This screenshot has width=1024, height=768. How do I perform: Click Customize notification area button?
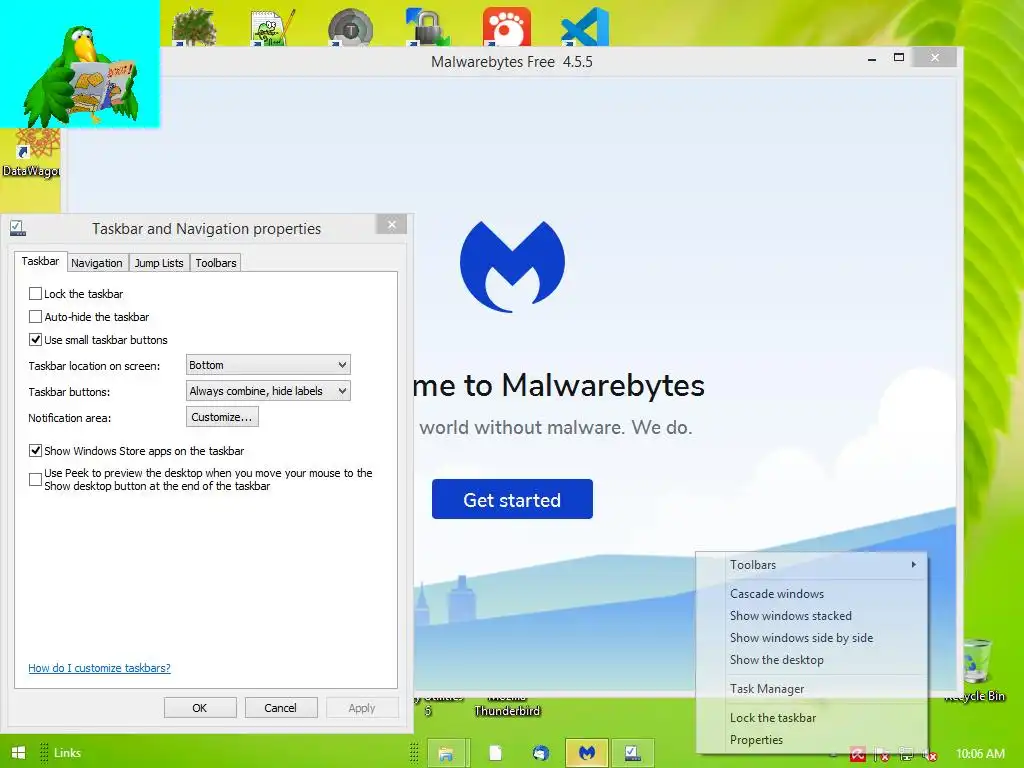click(222, 417)
